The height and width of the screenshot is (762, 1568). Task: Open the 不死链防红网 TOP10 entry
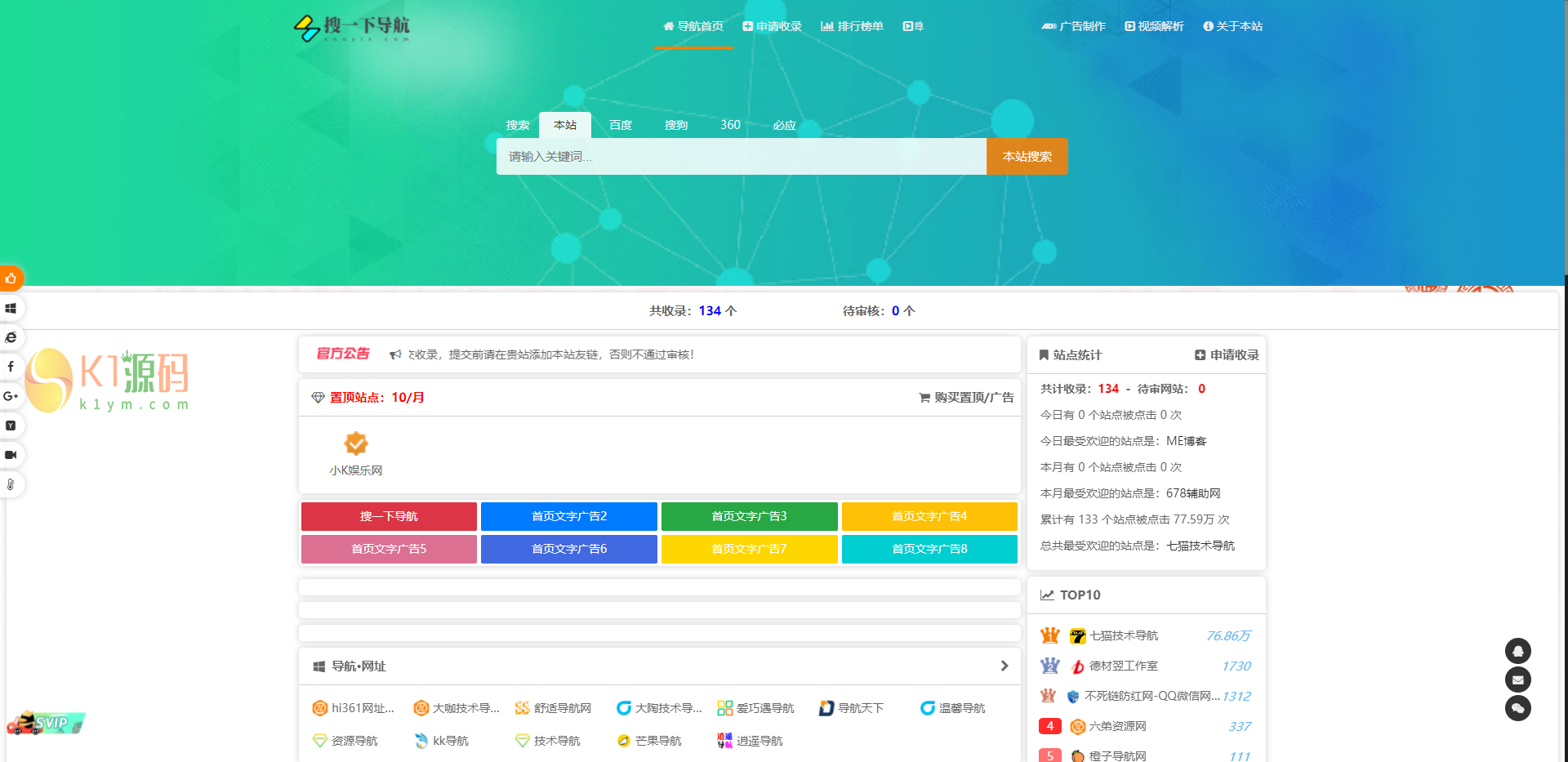point(1152,696)
